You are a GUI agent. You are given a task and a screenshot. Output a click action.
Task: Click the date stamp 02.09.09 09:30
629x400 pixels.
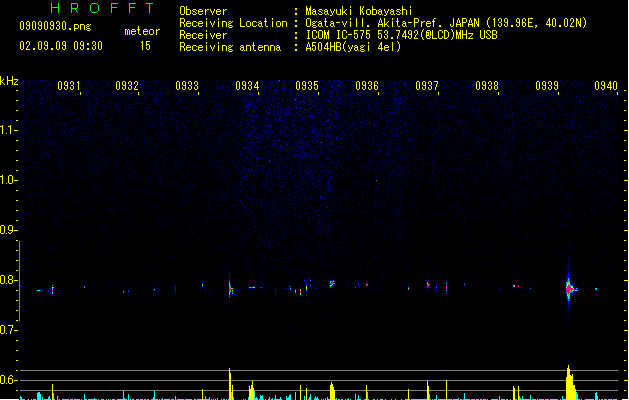61,46
